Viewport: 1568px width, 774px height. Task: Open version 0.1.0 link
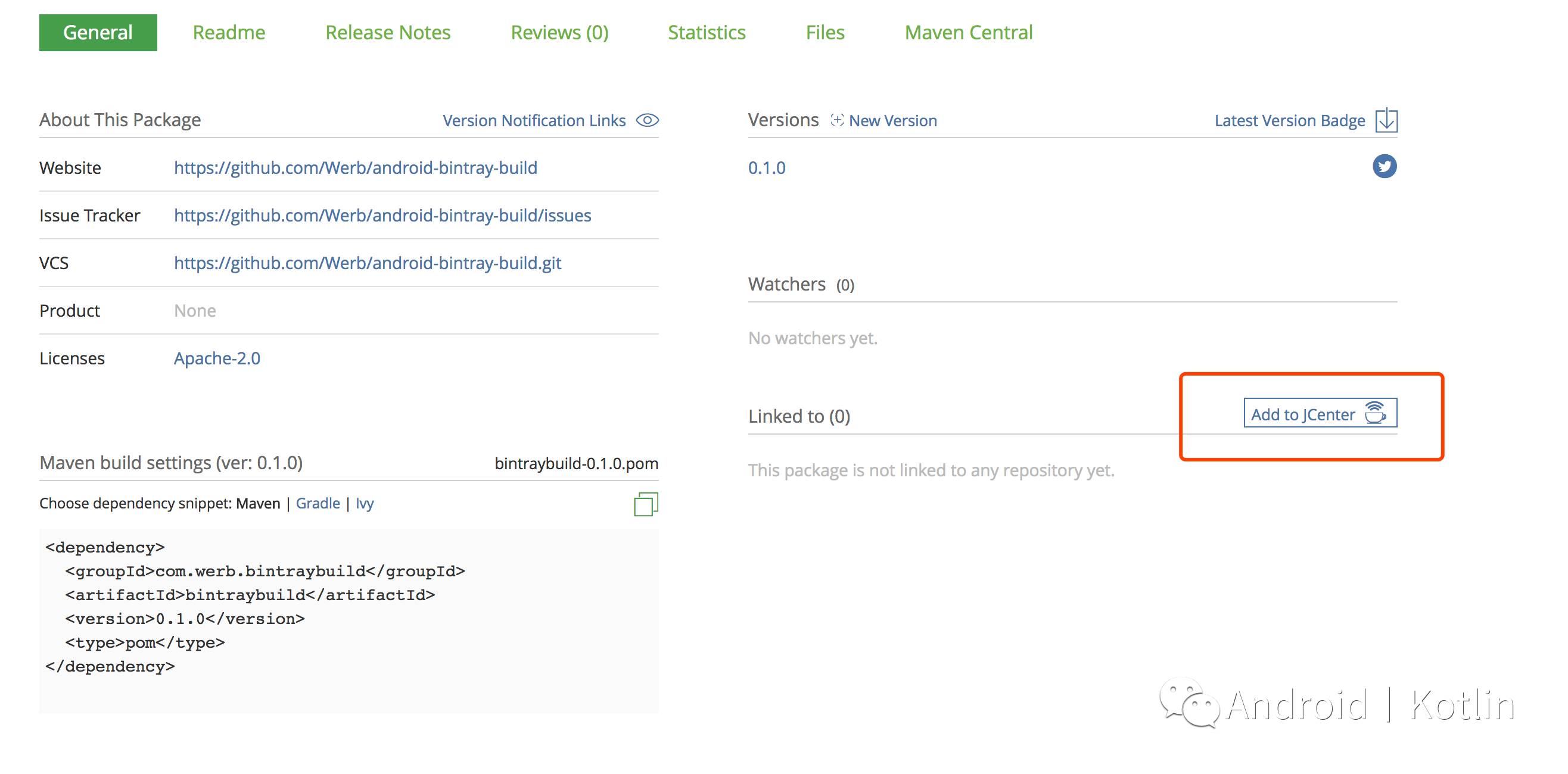point(766,167)
